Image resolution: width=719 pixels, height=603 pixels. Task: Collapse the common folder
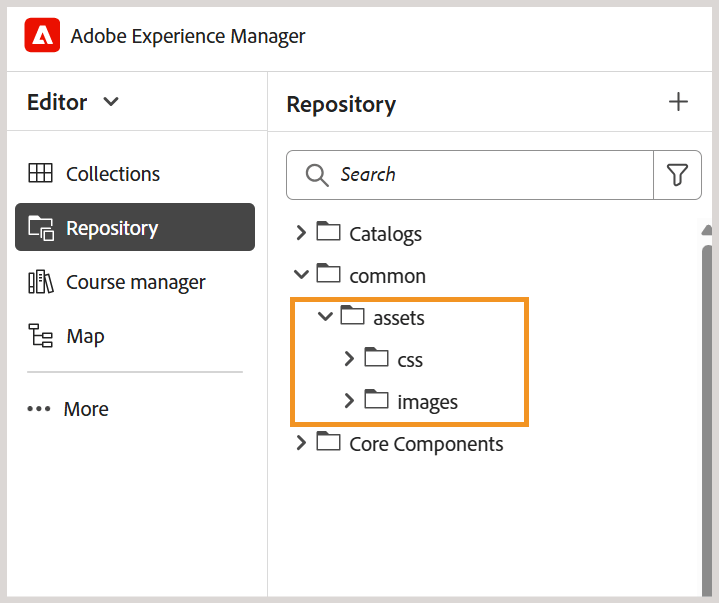pos(301,275)
